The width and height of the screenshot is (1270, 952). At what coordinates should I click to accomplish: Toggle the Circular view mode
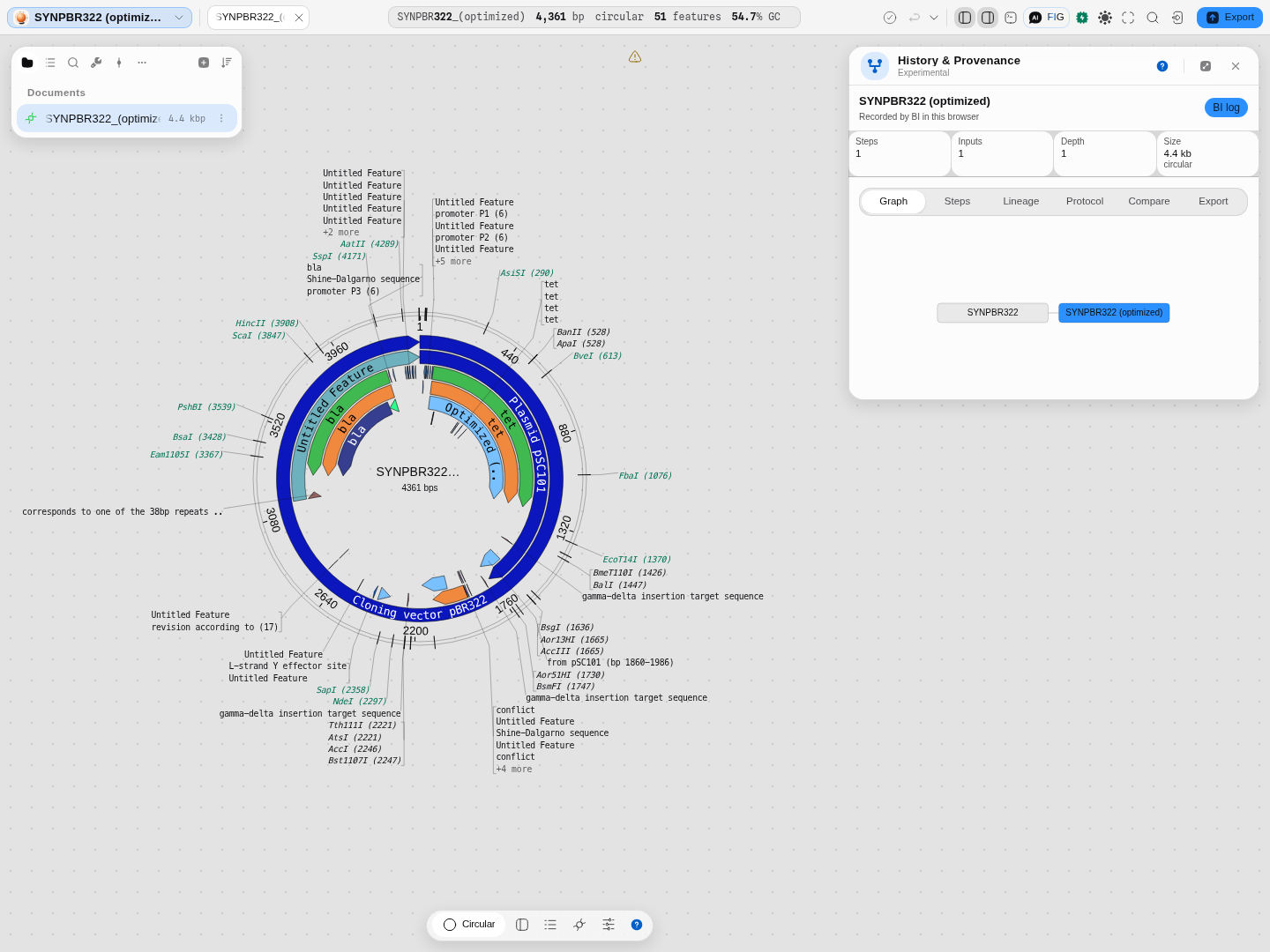[x=469, y=925]
